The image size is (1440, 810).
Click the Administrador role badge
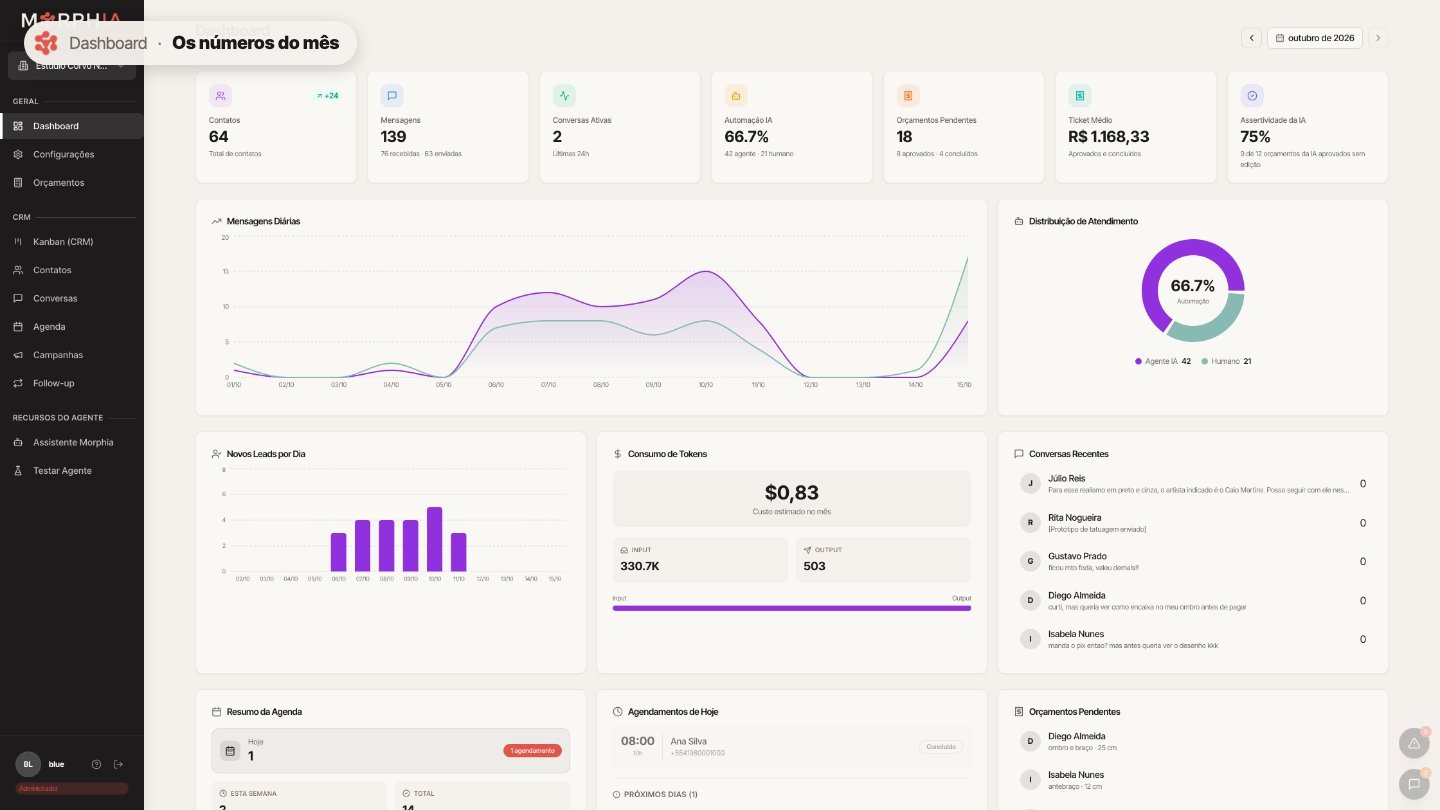pos(71,789)
